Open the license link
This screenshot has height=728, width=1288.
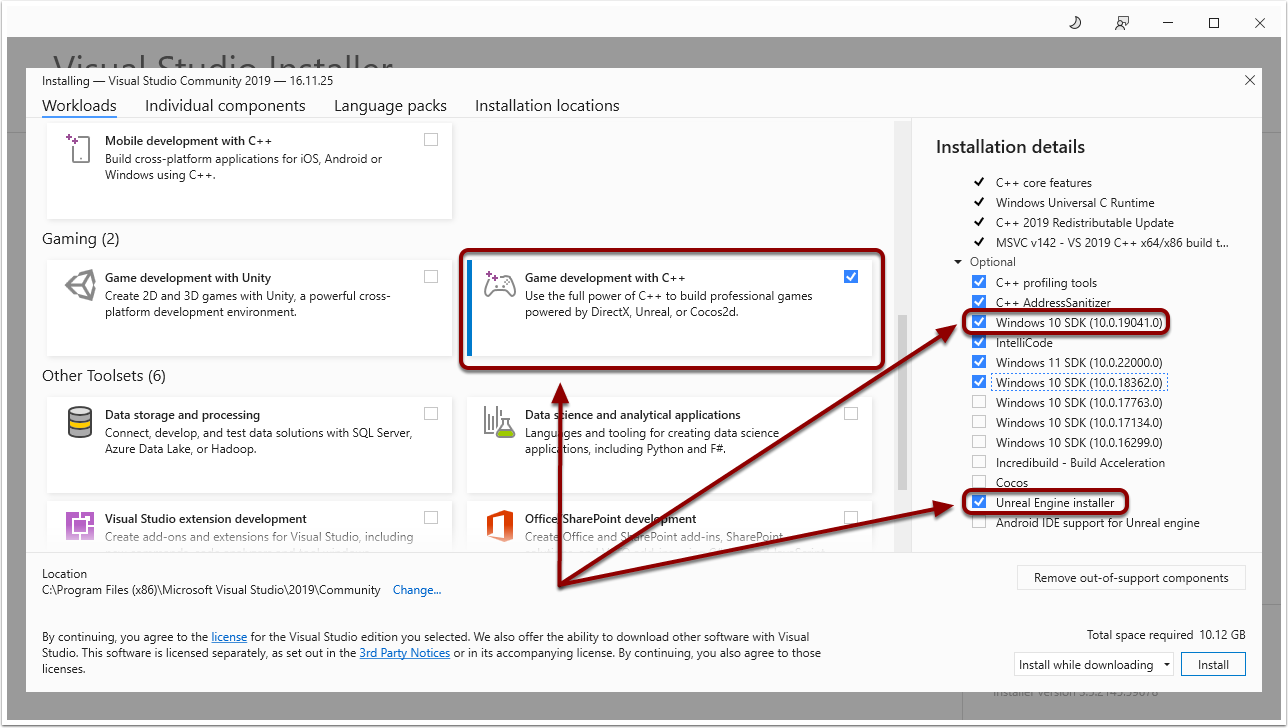click(229, 637)
